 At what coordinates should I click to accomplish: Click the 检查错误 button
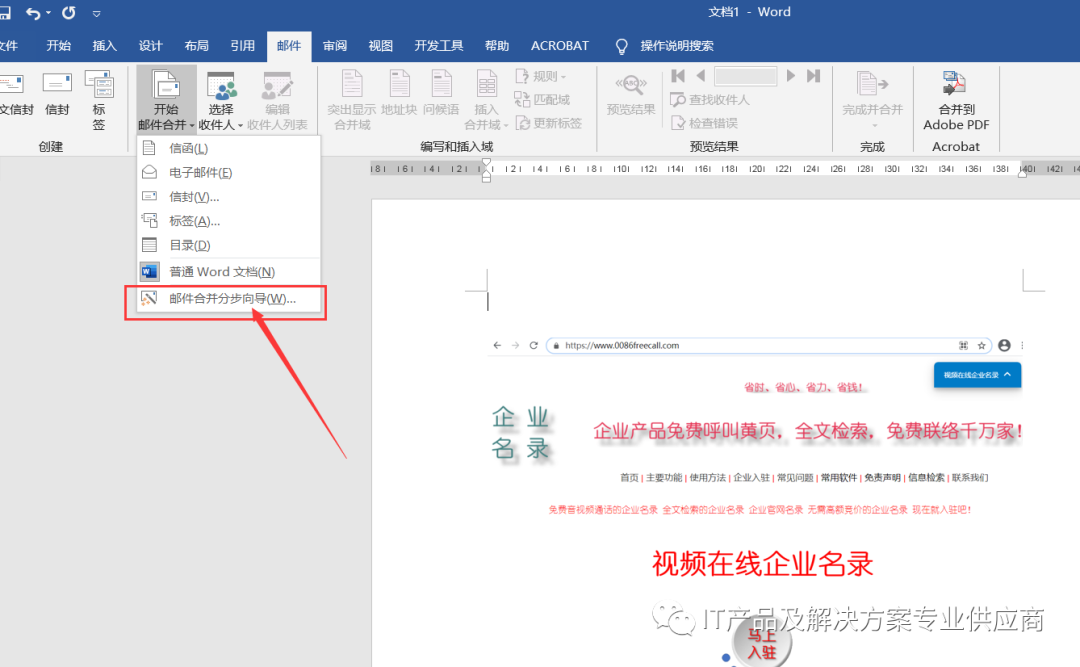pos(704,123)
